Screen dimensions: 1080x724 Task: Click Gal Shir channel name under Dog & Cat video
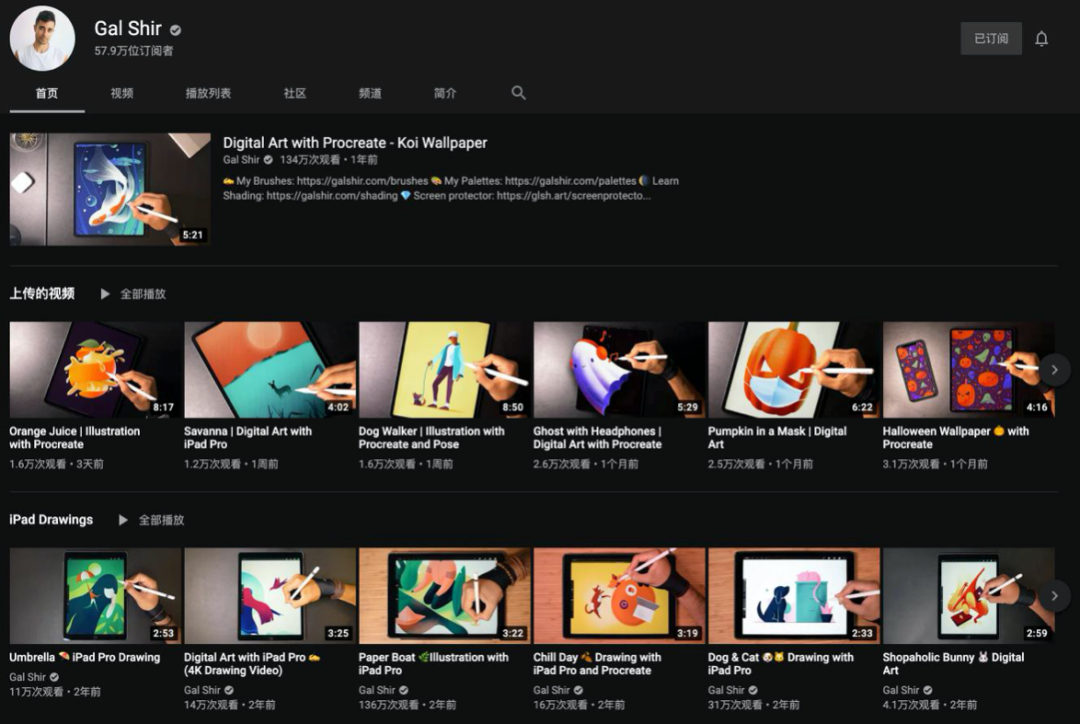[726, 690]
